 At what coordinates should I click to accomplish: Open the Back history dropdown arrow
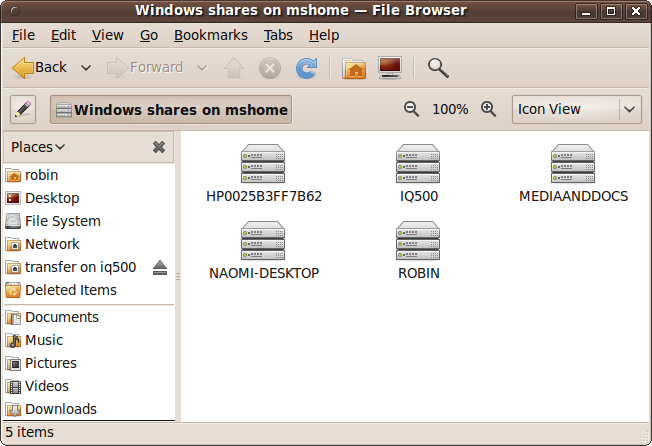click(86, 68)
